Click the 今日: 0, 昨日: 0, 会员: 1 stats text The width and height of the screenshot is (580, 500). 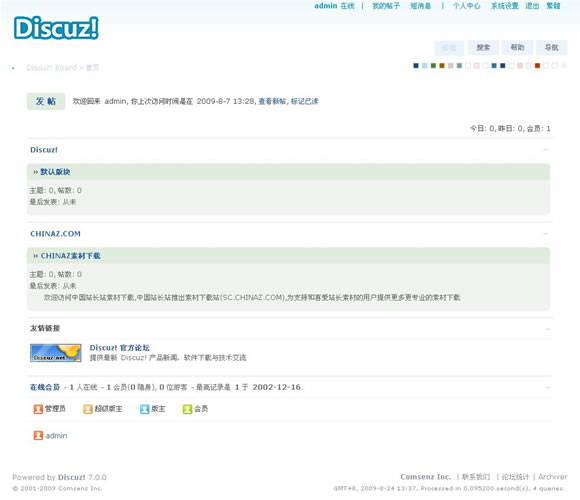tap(510, 129)
